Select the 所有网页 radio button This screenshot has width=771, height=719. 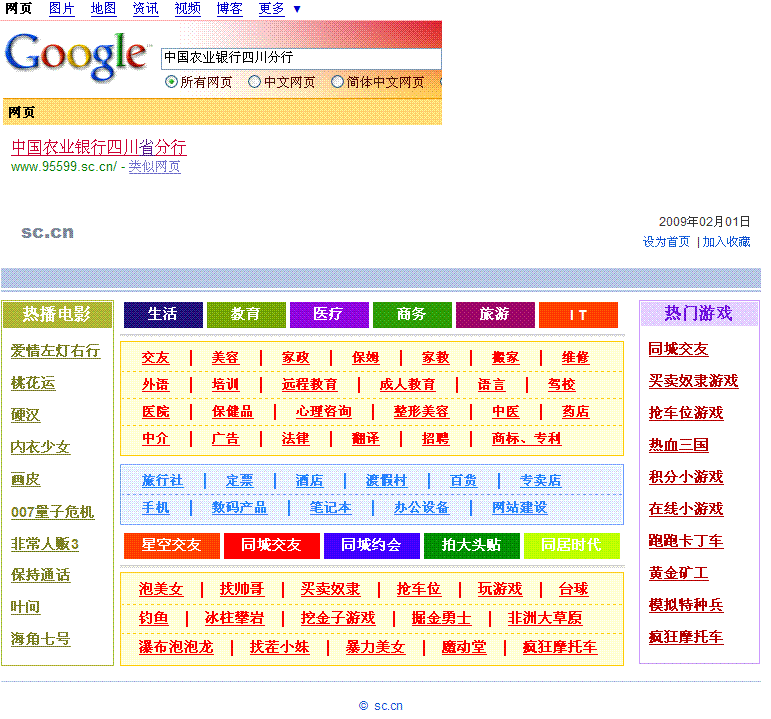[171, 82]
